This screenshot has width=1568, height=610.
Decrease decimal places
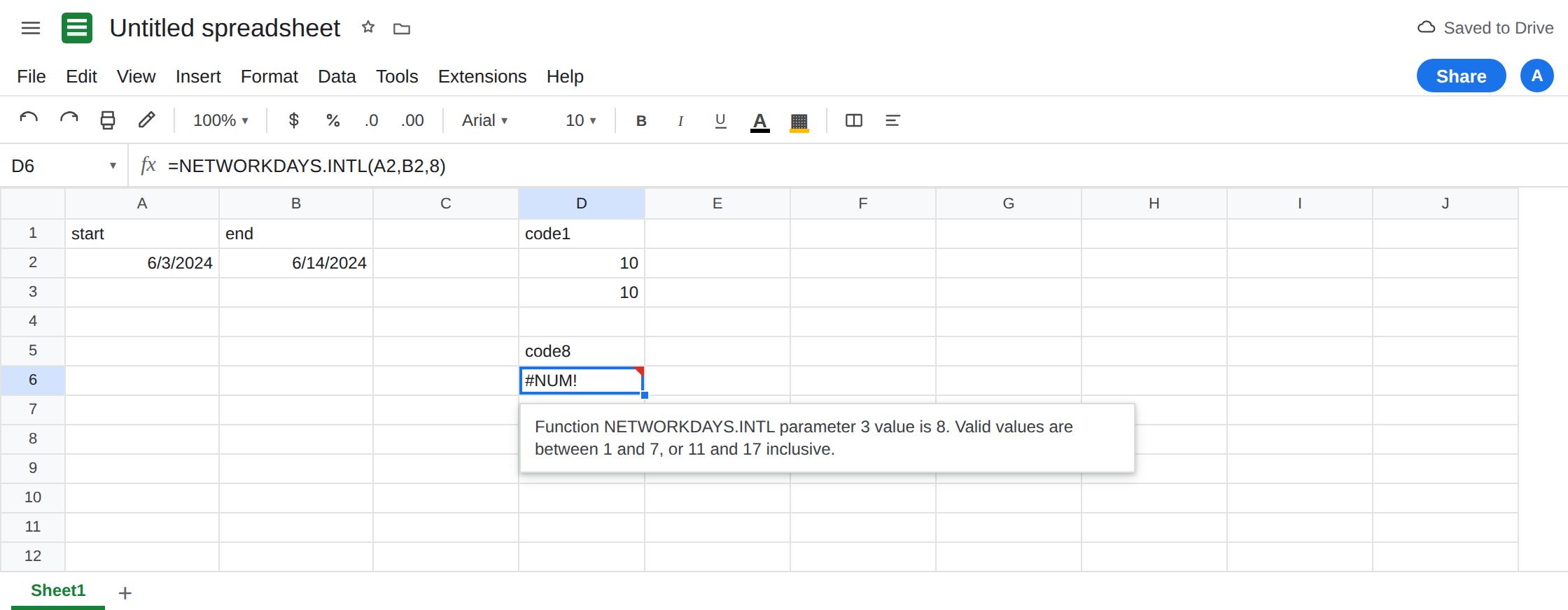pos(371,120)
